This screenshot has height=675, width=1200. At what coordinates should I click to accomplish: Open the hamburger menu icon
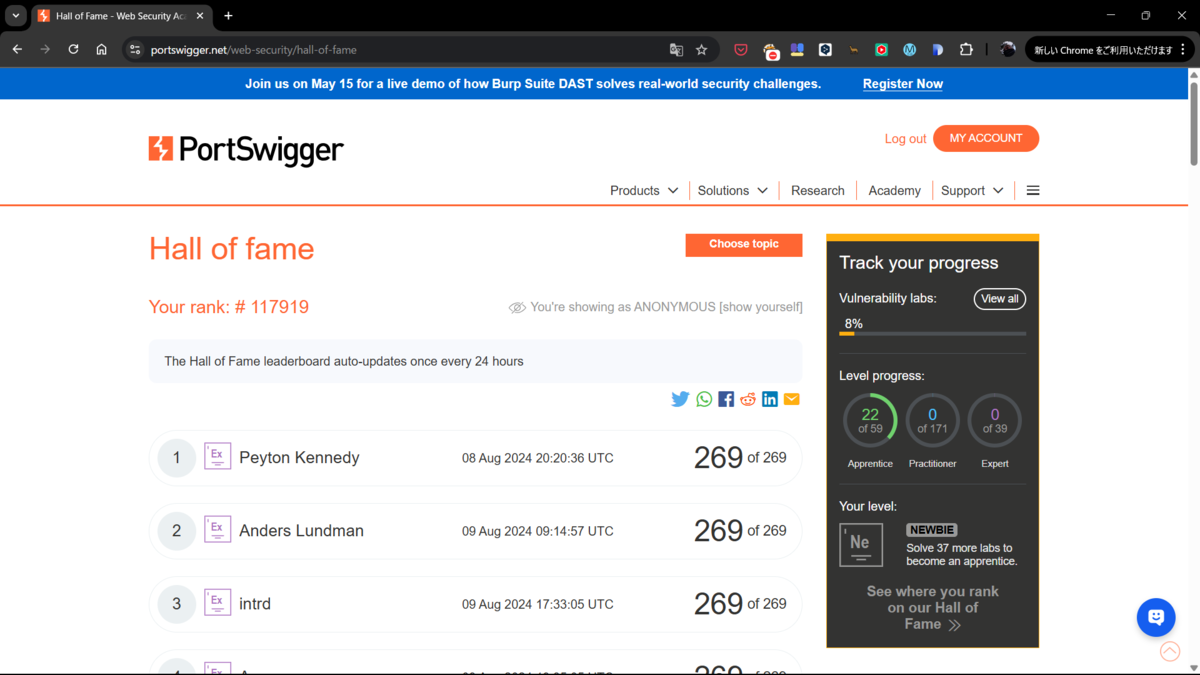tap(1033, 190)
